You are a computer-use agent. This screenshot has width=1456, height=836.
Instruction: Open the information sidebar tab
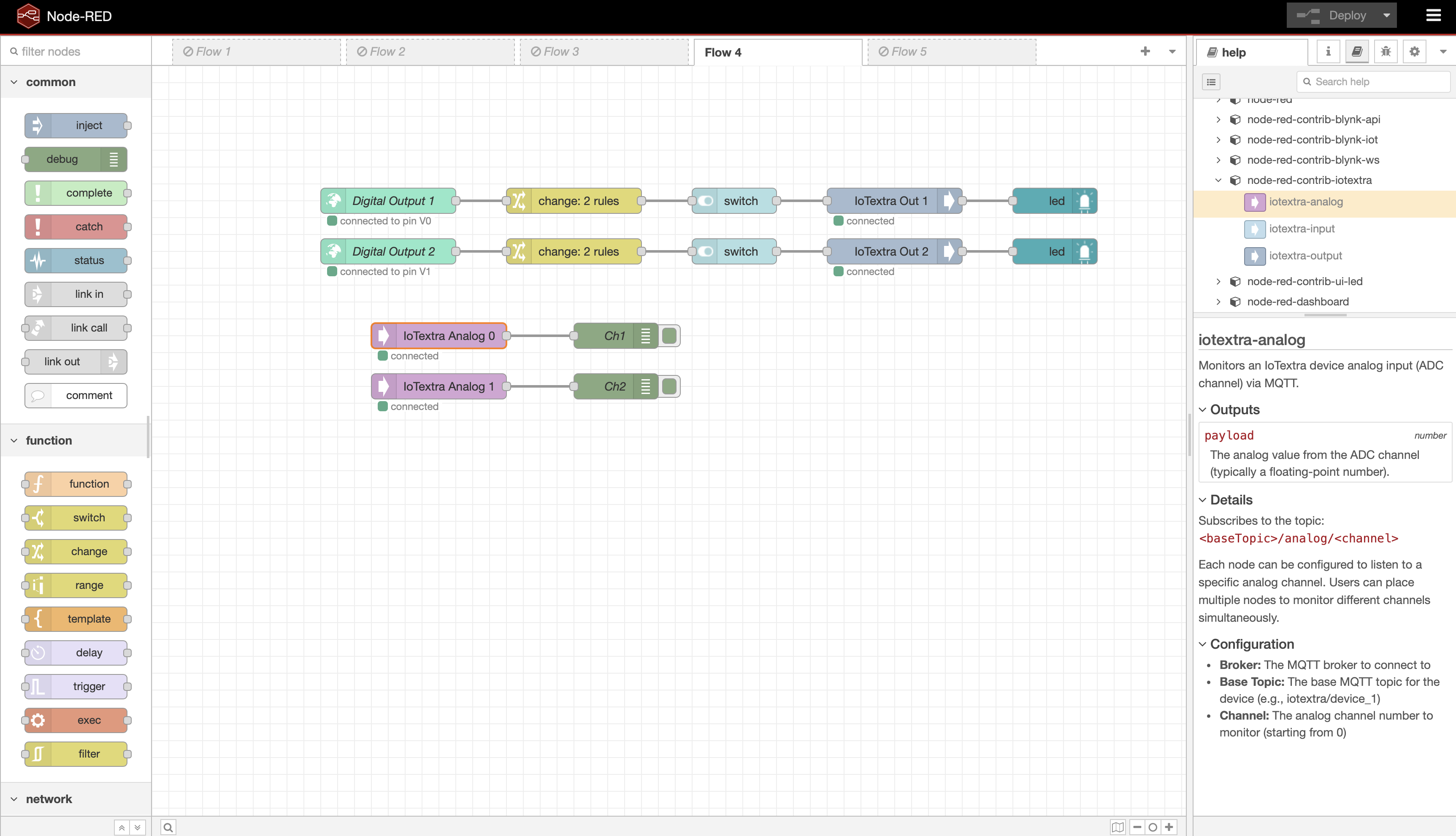click(x=1328, y=52)
